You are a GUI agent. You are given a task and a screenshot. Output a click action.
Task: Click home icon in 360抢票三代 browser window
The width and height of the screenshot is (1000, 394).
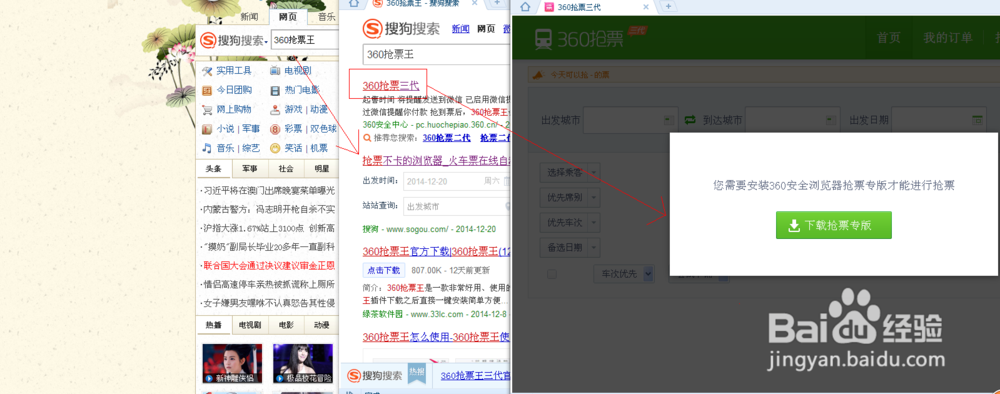pos(526,6)
